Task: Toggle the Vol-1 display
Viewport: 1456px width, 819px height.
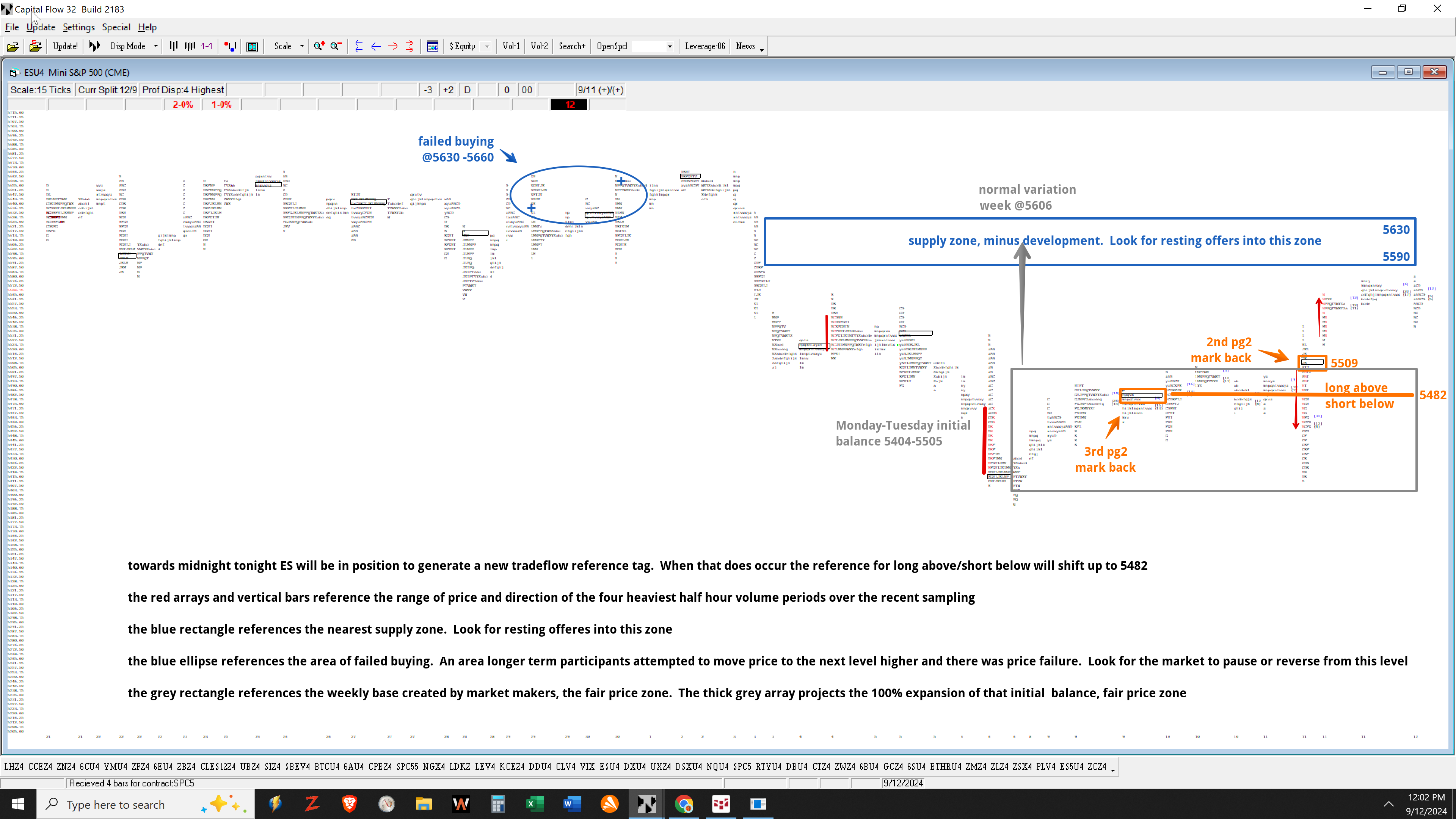Action: click(x=510, y=46)
